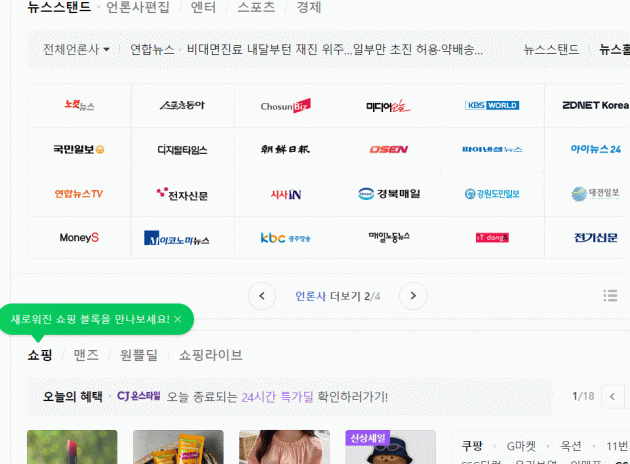The height and width of the screenshot is (464, 630).
Task: Dismiss the 새로워진 쇼핑 블록 tooltip
Action: tap(178, 319)
